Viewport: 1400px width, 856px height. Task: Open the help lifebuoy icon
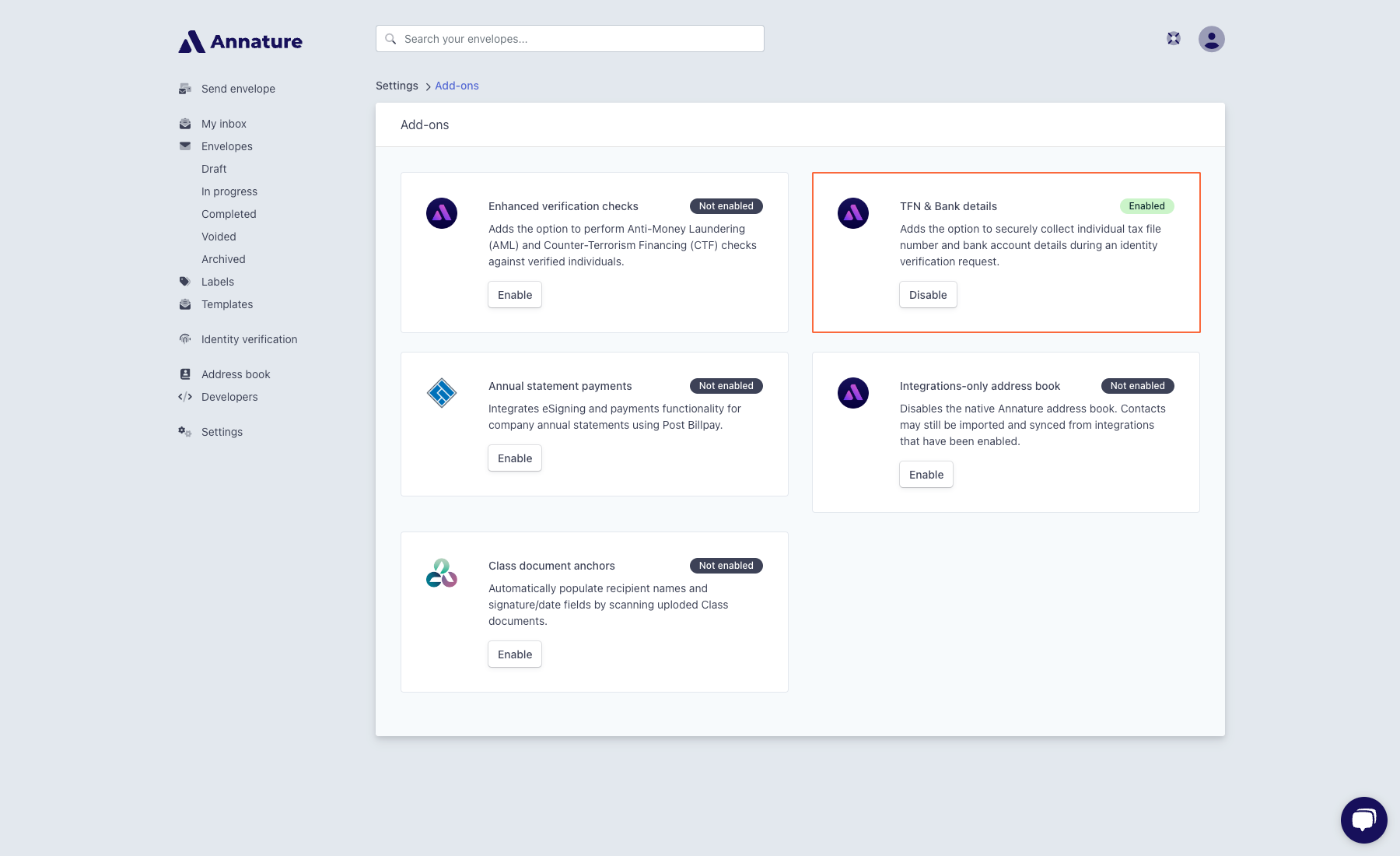coord(1174,38)
